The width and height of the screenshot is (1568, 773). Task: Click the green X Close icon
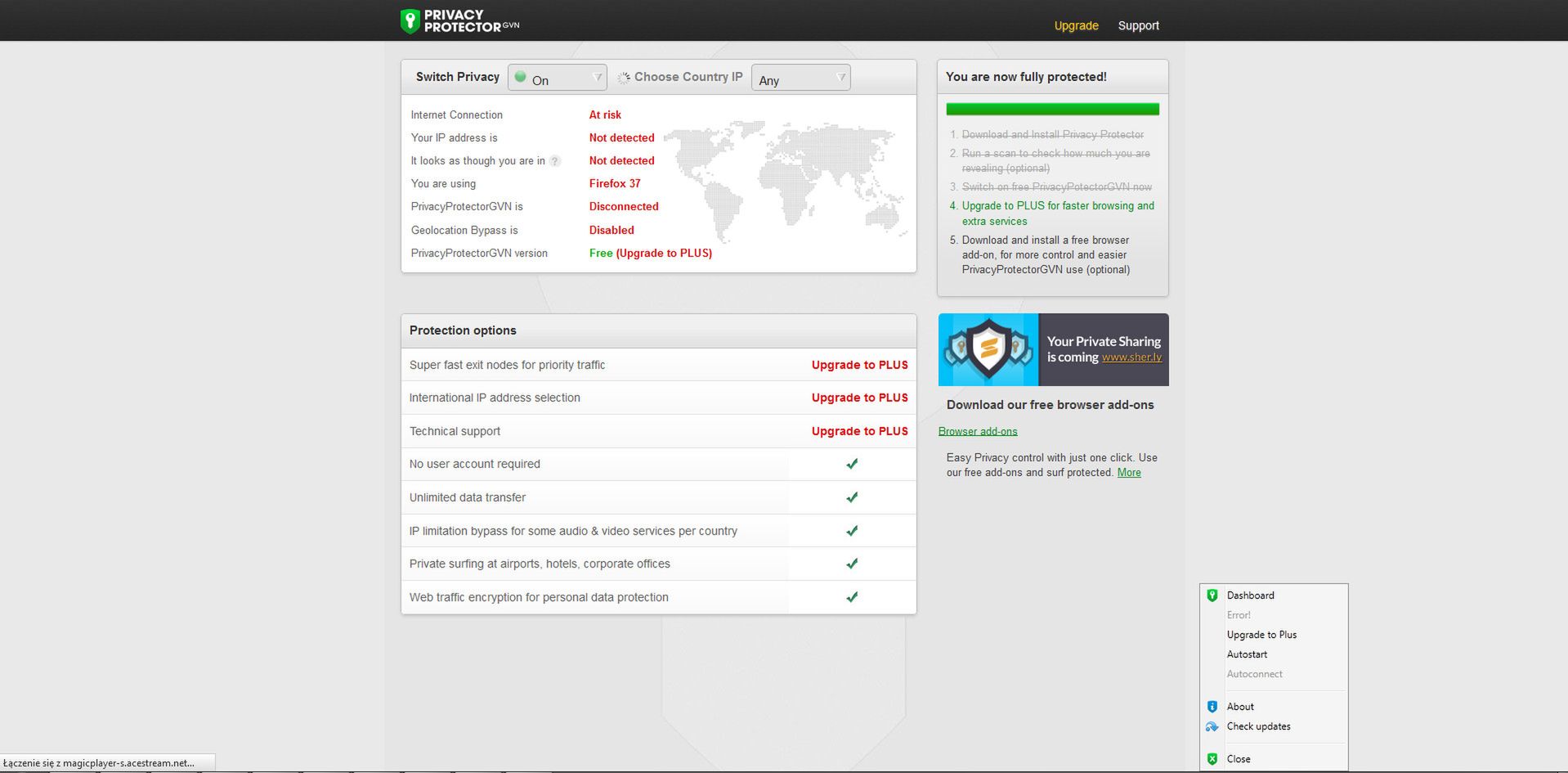coord(1212,759)
